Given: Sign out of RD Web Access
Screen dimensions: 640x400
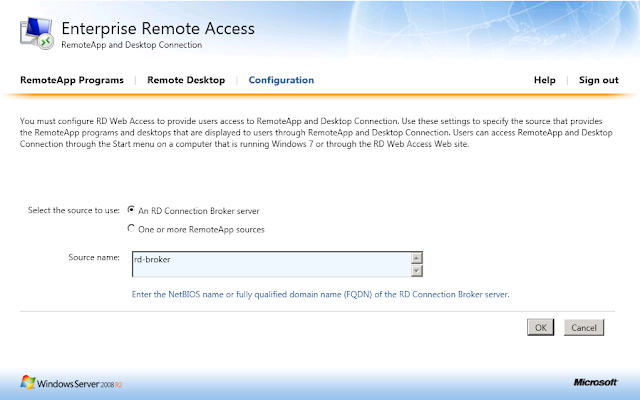Looking at the screenshot, I should (x=599, y=80).
